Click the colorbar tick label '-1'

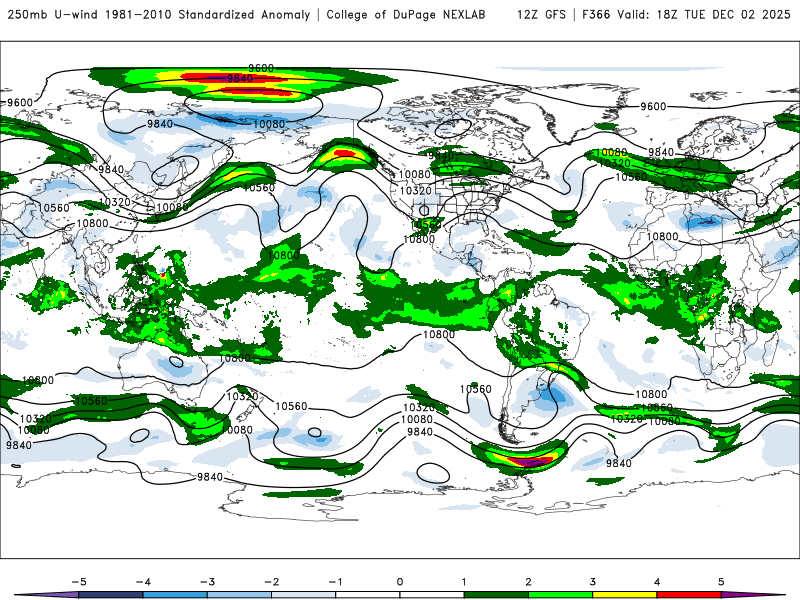tap(335, 582)
